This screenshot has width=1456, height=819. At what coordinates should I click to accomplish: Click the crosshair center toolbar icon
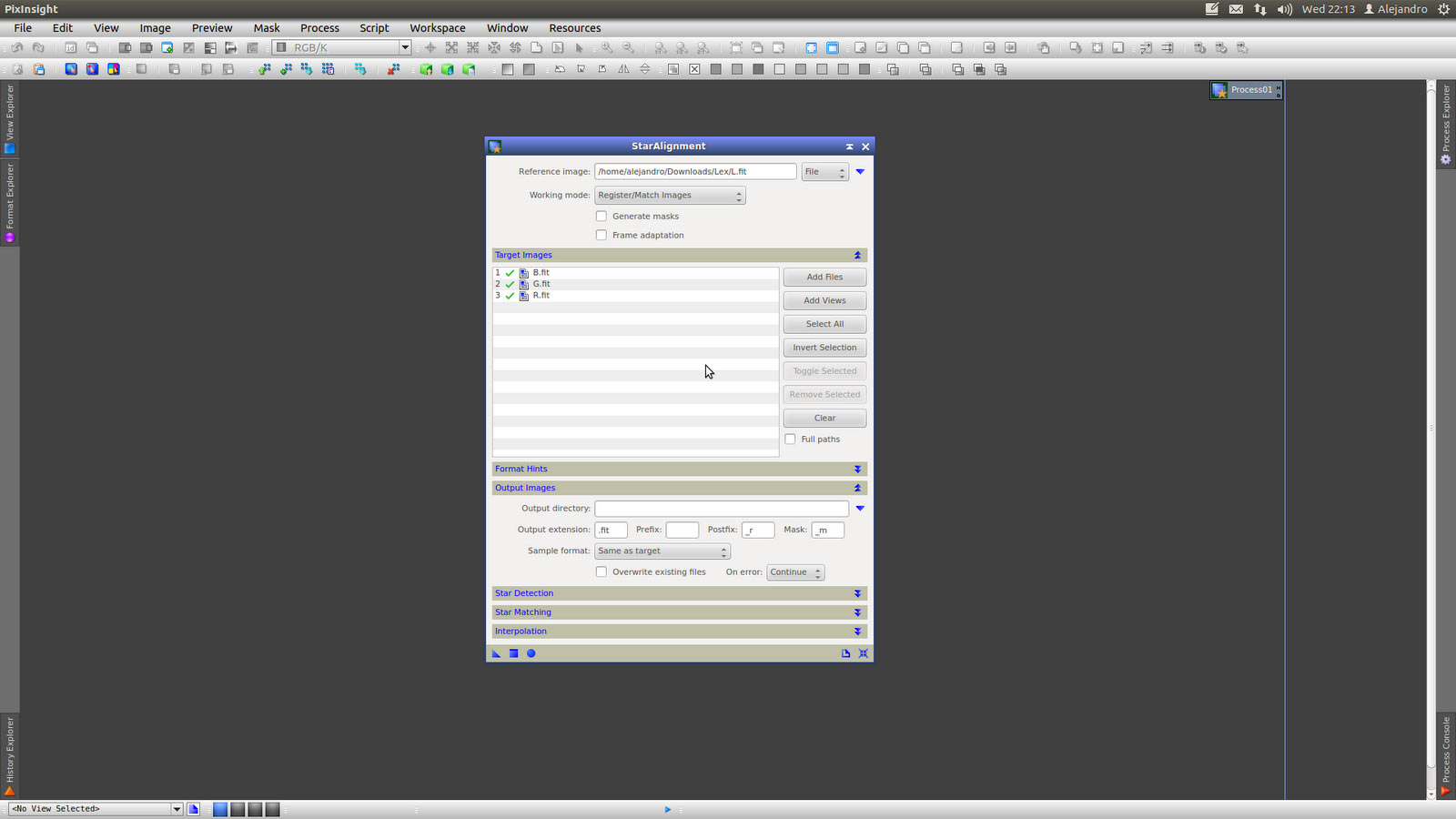pos(430,47)
